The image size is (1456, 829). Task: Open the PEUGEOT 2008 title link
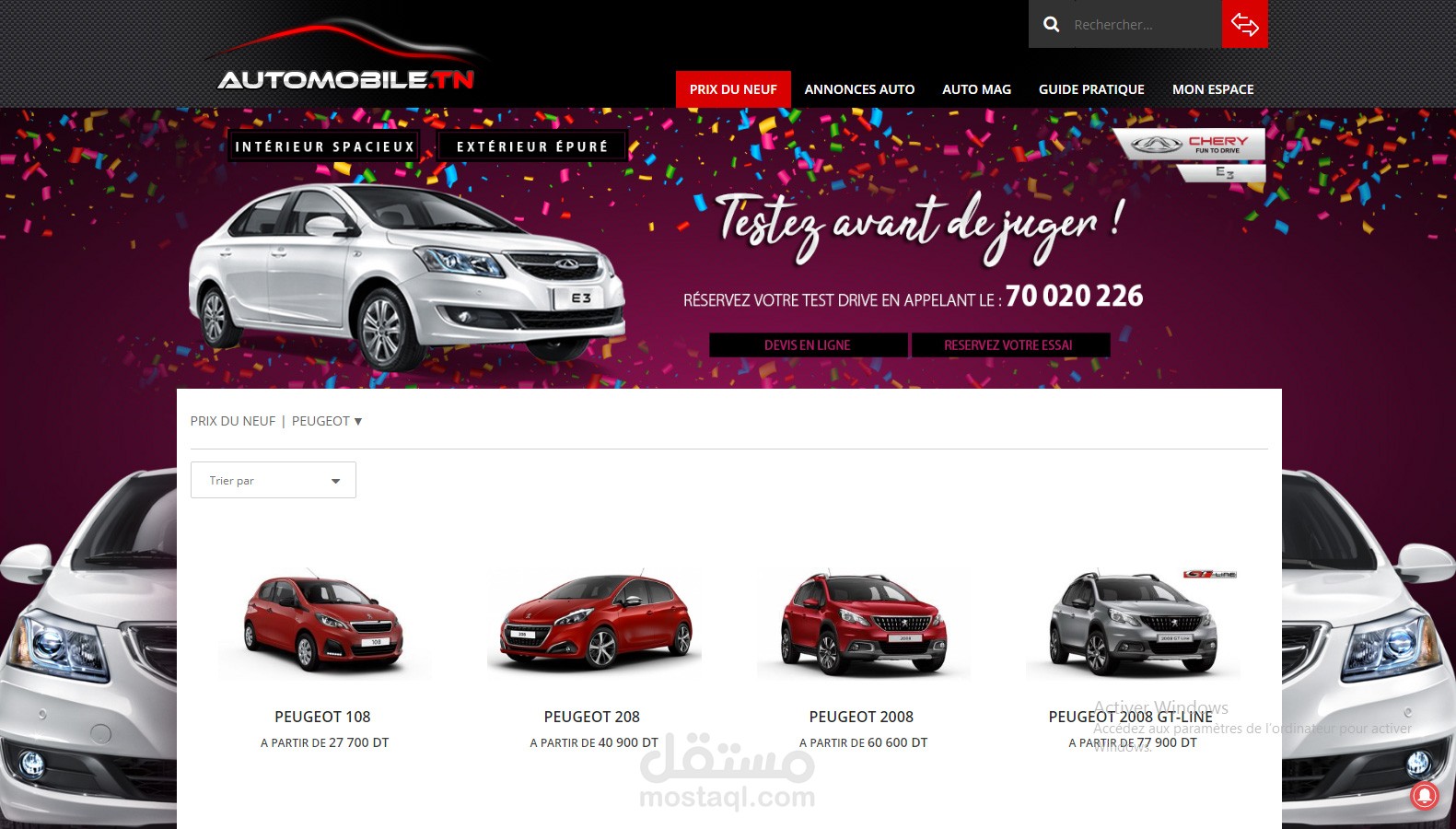pos(861,717)
